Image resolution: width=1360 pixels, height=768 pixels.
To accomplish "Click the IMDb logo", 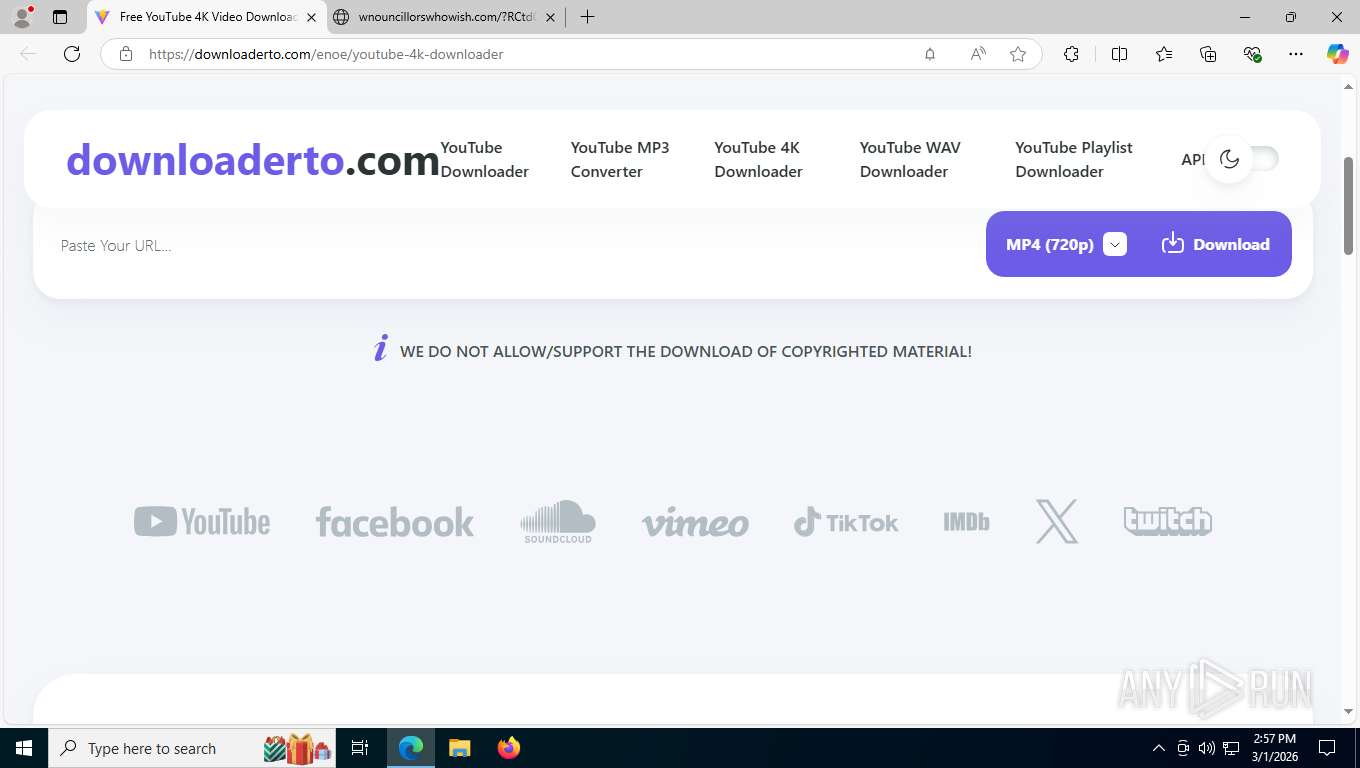I will pos(966,522).
